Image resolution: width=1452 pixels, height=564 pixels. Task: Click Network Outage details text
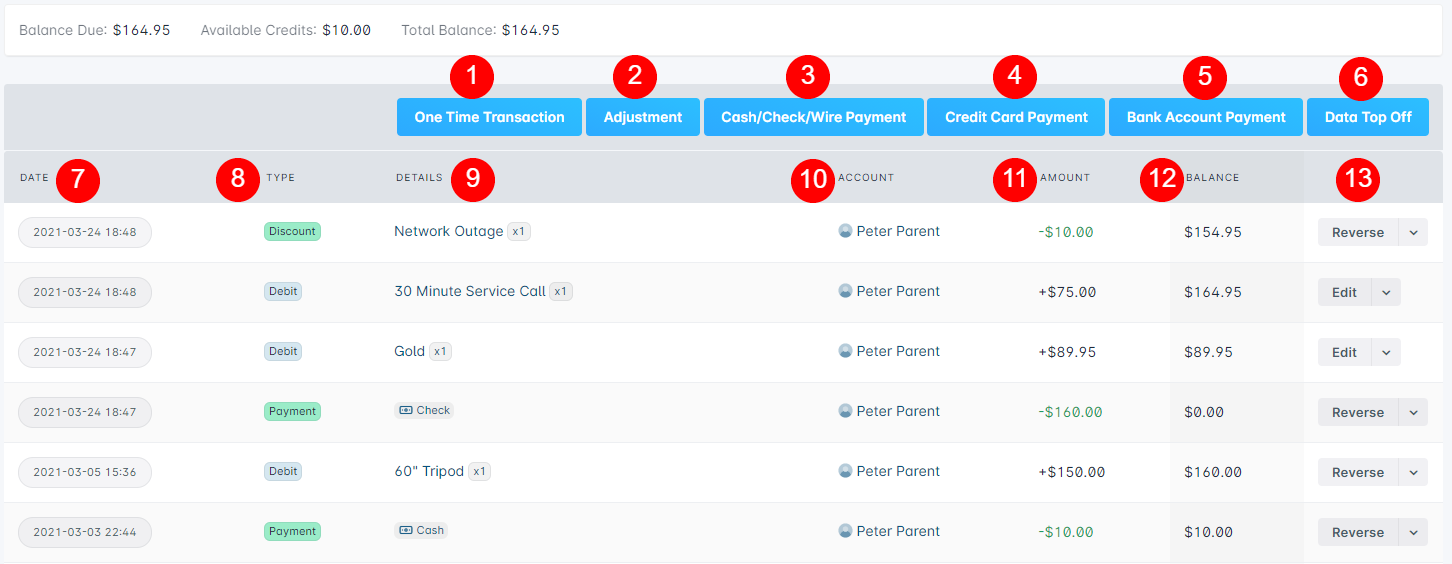(449, 231)
